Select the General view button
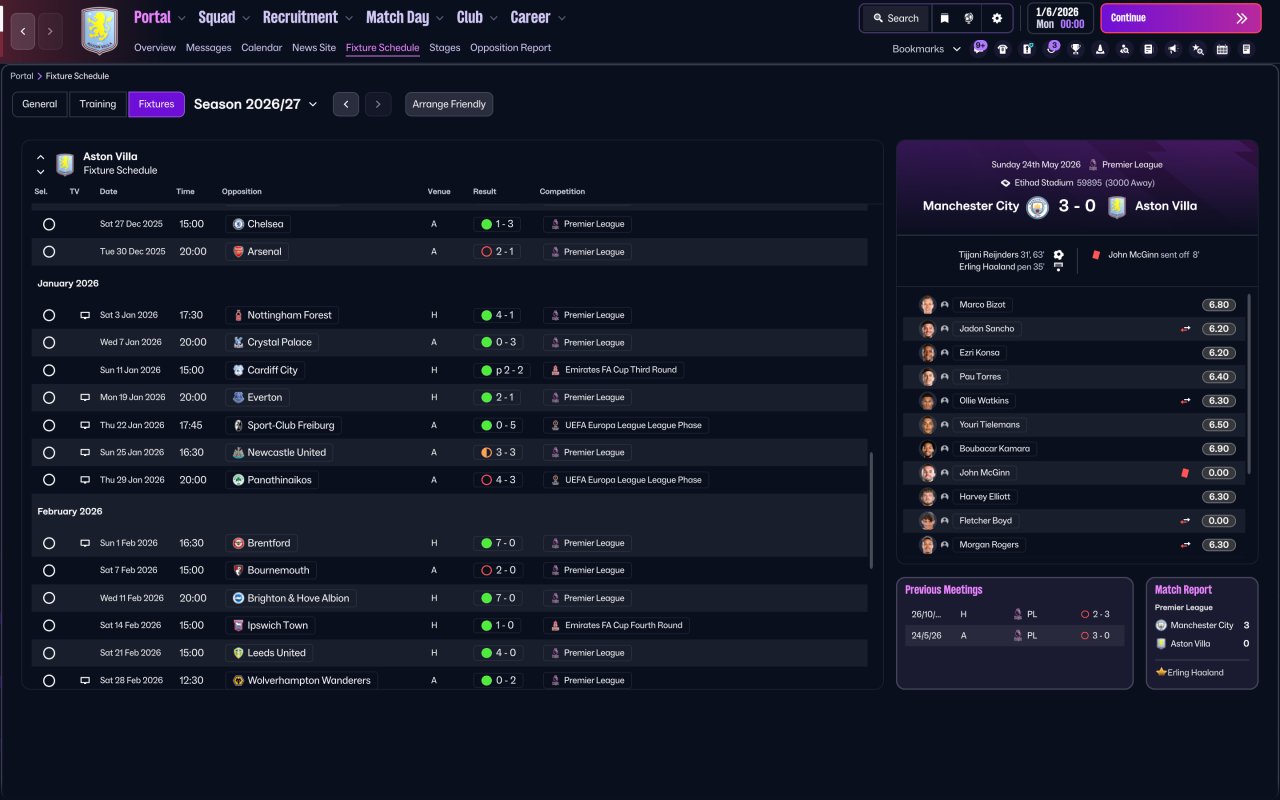Viewport: 1280px width, 800px height. click(40, 104)
